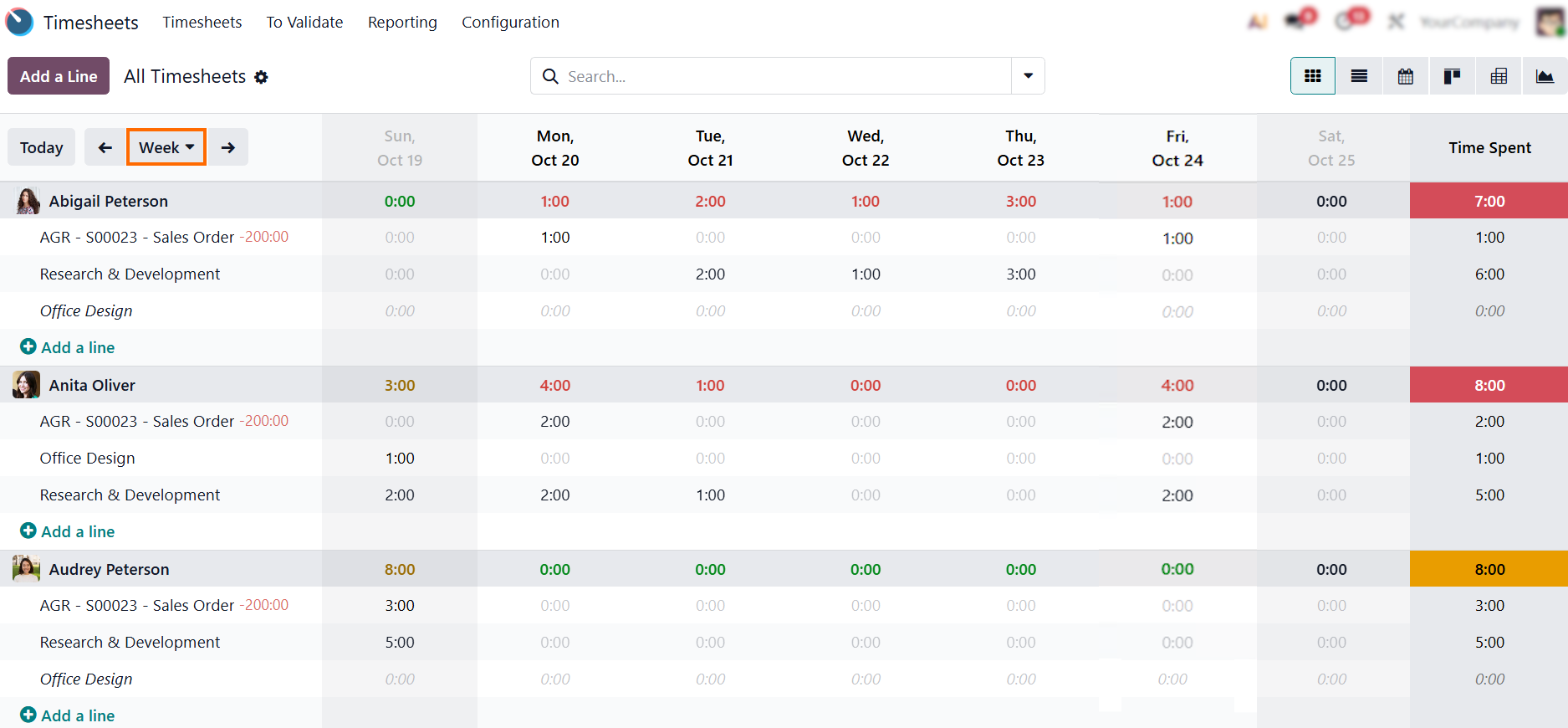
Task: Expand the Week period dropdown
Action: [x=166, y=147]
